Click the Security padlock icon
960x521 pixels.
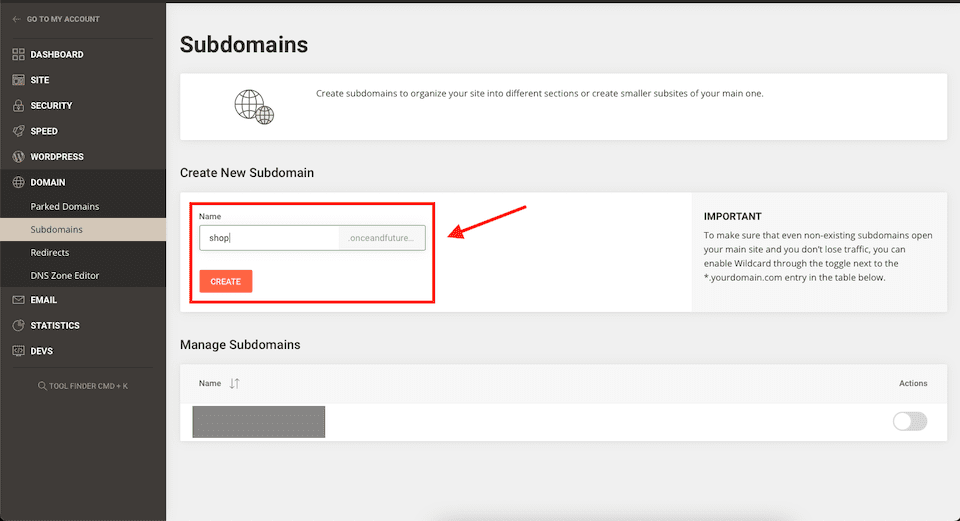[x=18, y=105]
